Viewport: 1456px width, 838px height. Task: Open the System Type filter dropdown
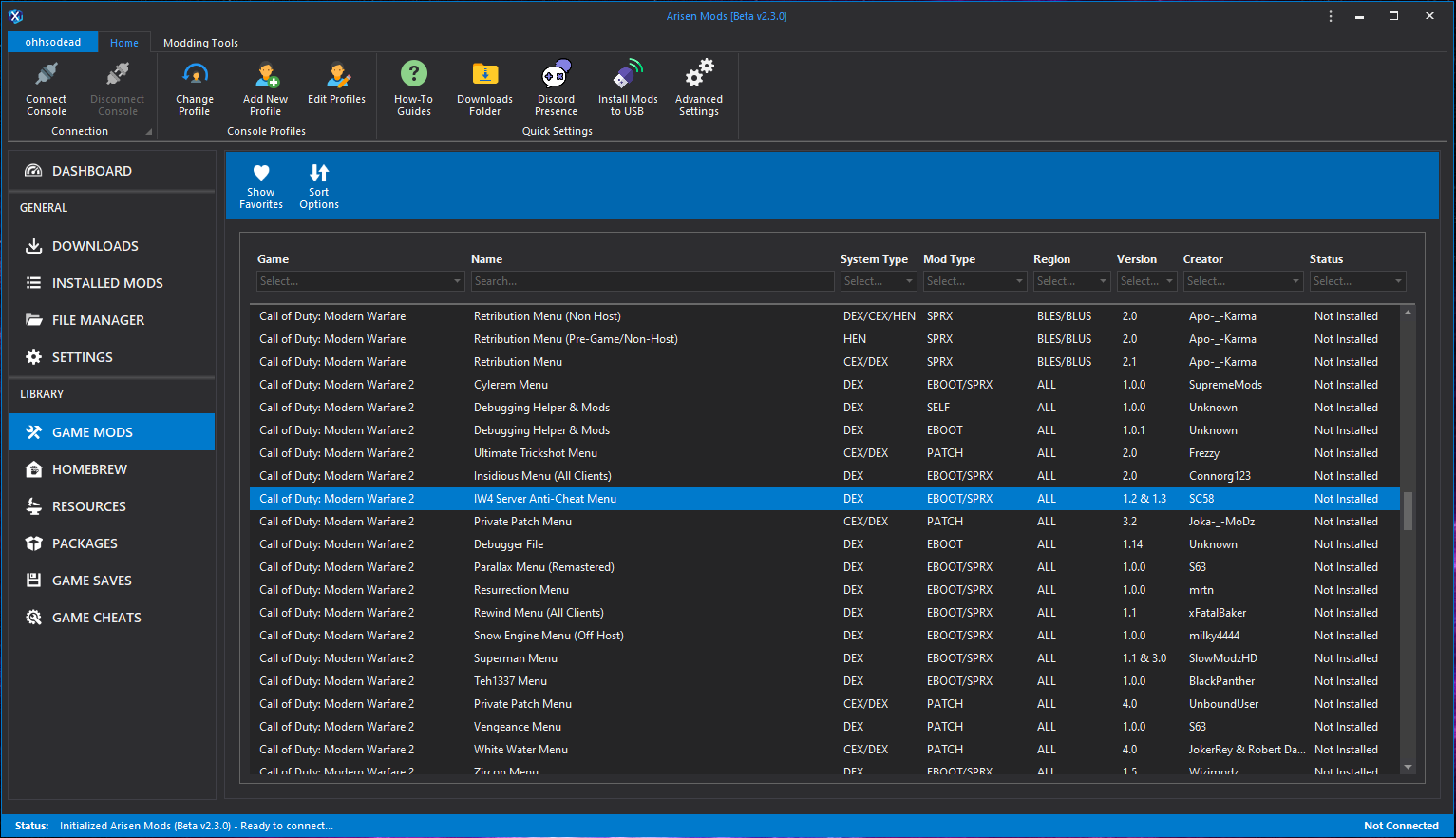[877, 280]
